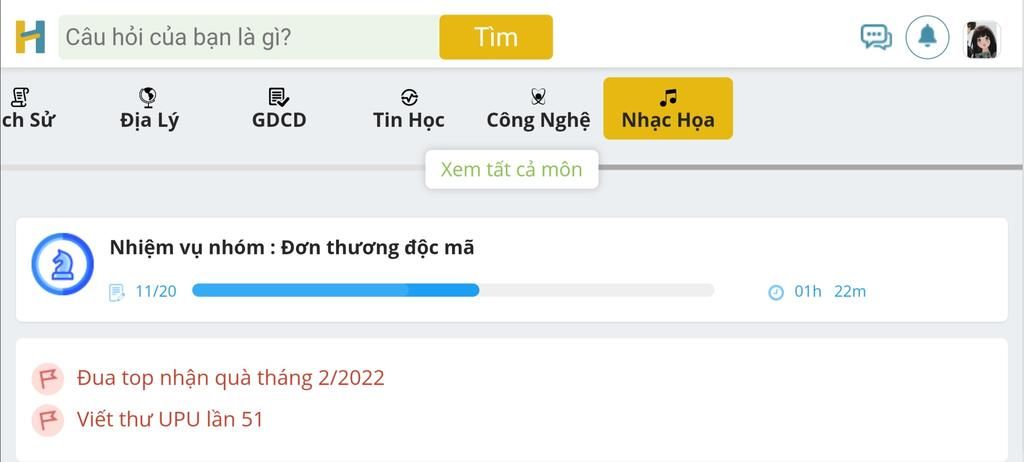Open the notifications bell
The height and width of the screenshot is (462, 1024).
[927, 37]
